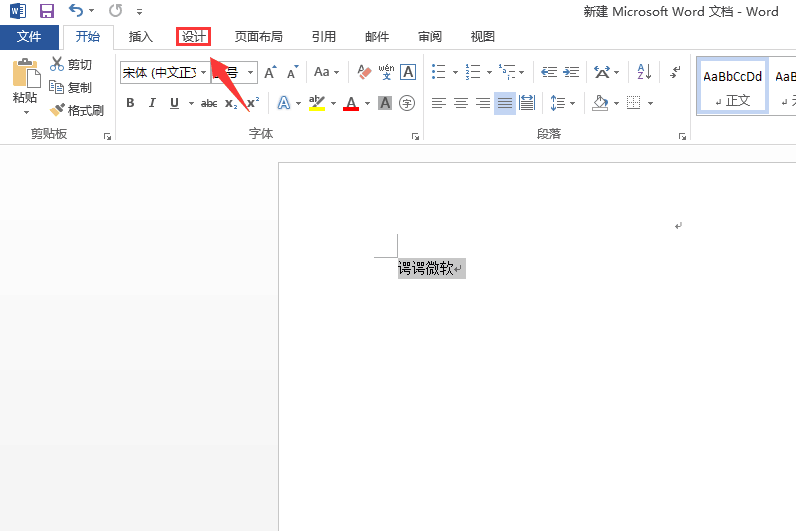Toggle Italic formatting
The width and height of the screenshot is (796, 531).
click(152, 103)
